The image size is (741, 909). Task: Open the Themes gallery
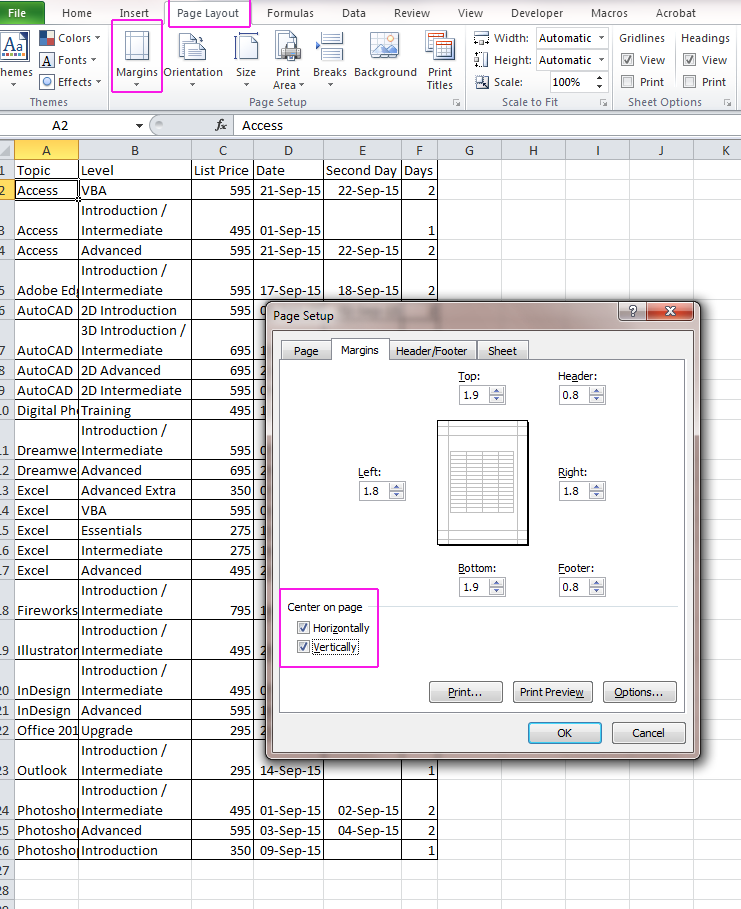pyautogui.click(x=15, y=60)
